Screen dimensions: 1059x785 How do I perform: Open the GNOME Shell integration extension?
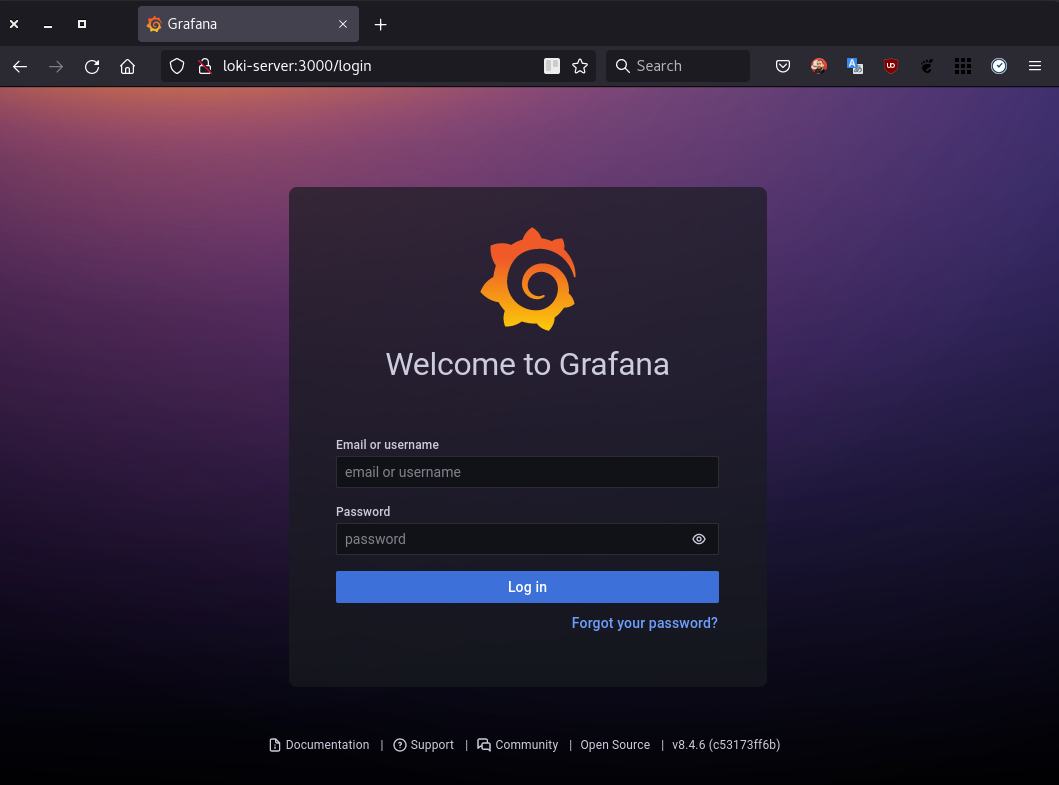[x=927, y=66]
